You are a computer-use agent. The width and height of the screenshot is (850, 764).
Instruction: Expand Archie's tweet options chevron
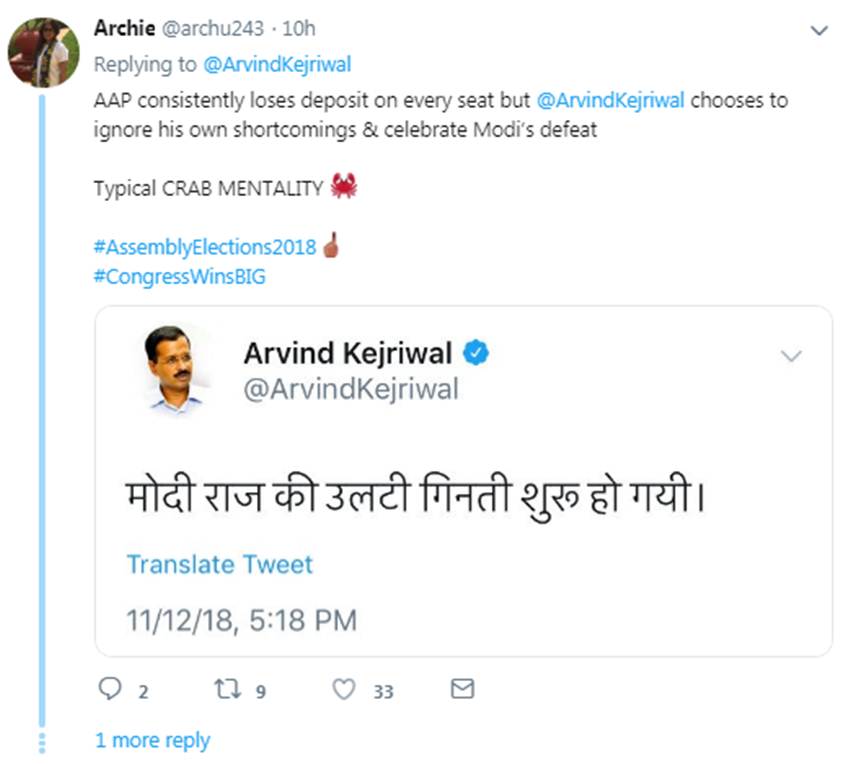(x=819, y=31)
